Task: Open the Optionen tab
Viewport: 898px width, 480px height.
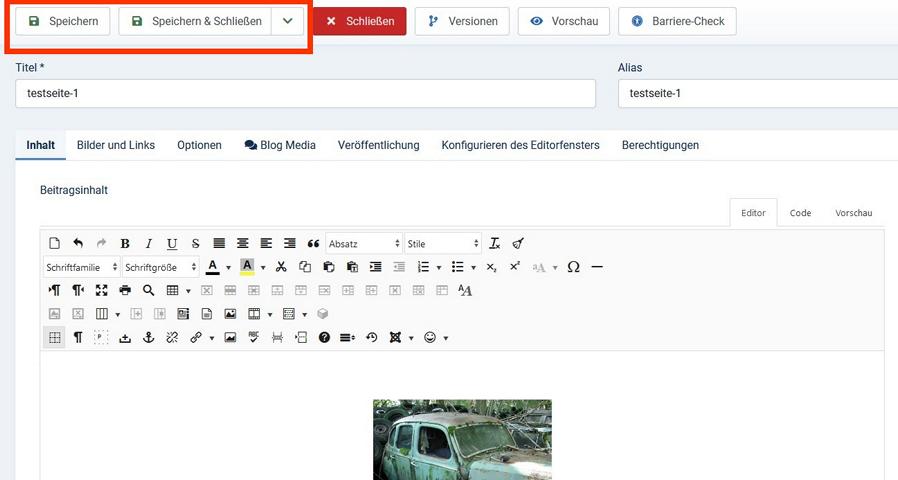Action: pos(199,145)
